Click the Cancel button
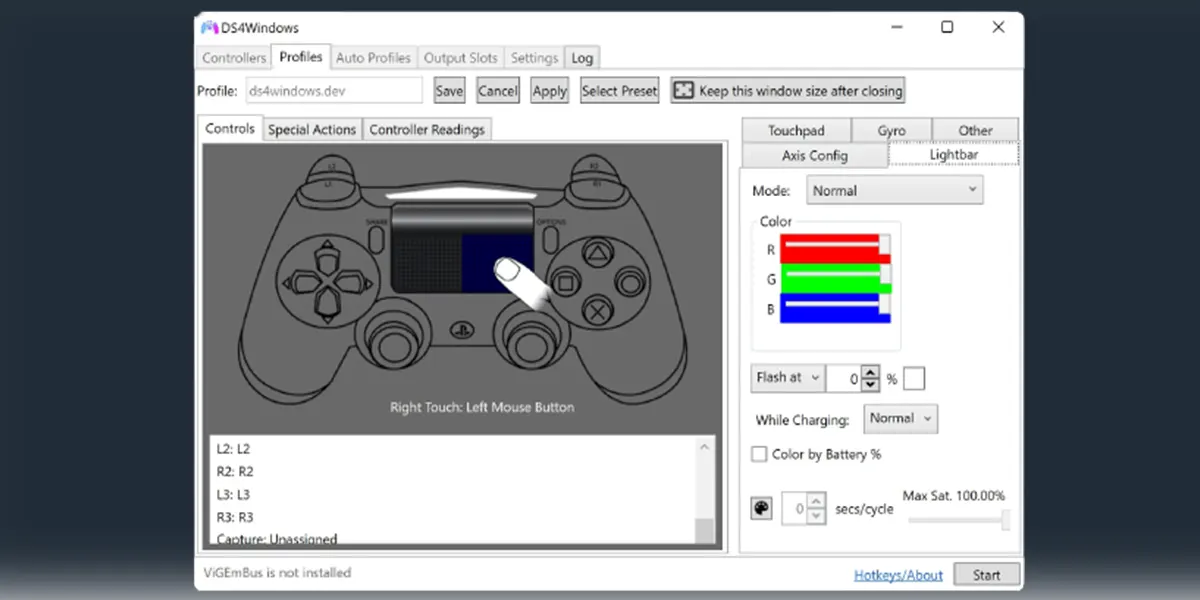Screen dimensions: 1200x600 tap(497, 90)
